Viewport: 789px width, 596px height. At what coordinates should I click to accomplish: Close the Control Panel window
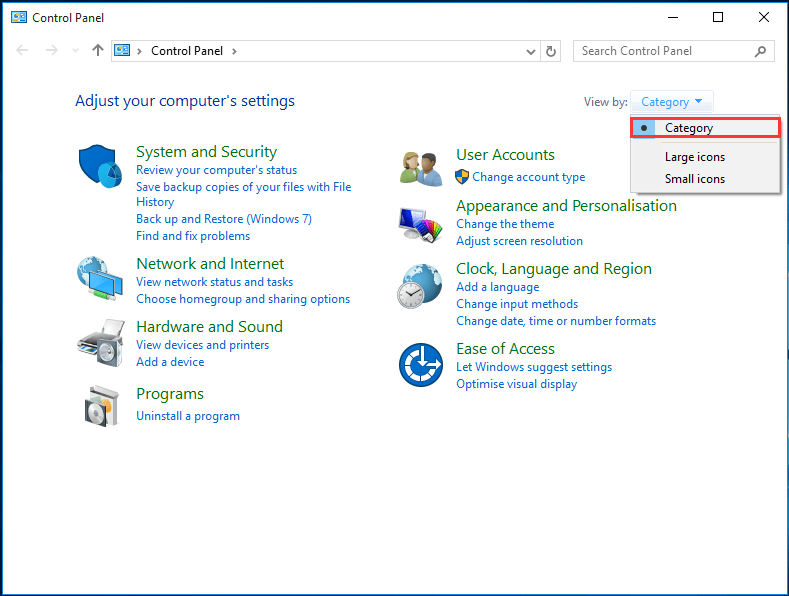coord(763,17)
